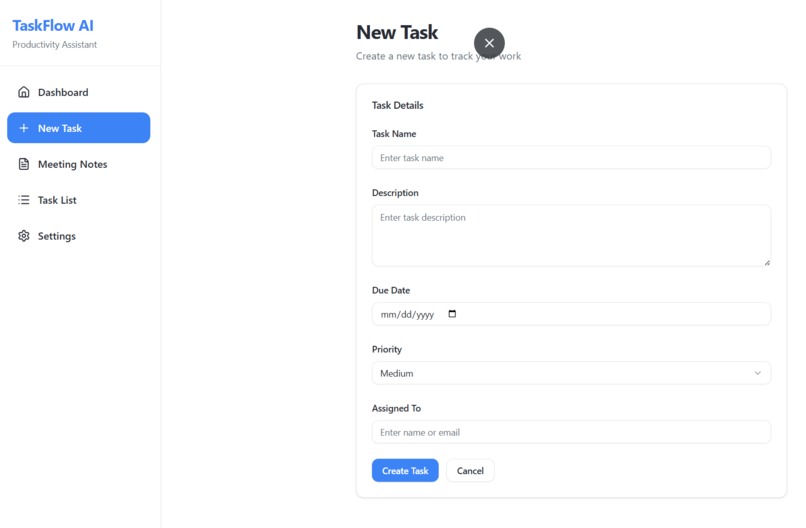The height and width of the screenshot is (528, 806).
Task: Click the Due Date label
Action: [x=391, y=290]
